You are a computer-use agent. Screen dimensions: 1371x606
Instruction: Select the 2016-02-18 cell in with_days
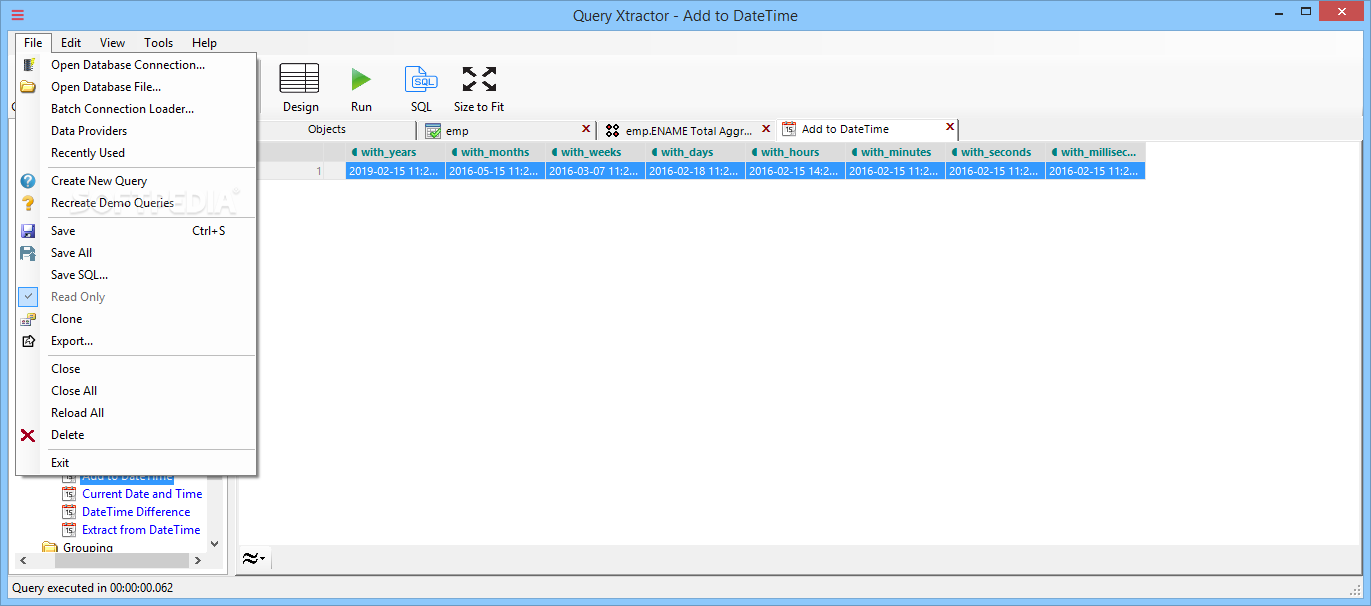[695, 171]
